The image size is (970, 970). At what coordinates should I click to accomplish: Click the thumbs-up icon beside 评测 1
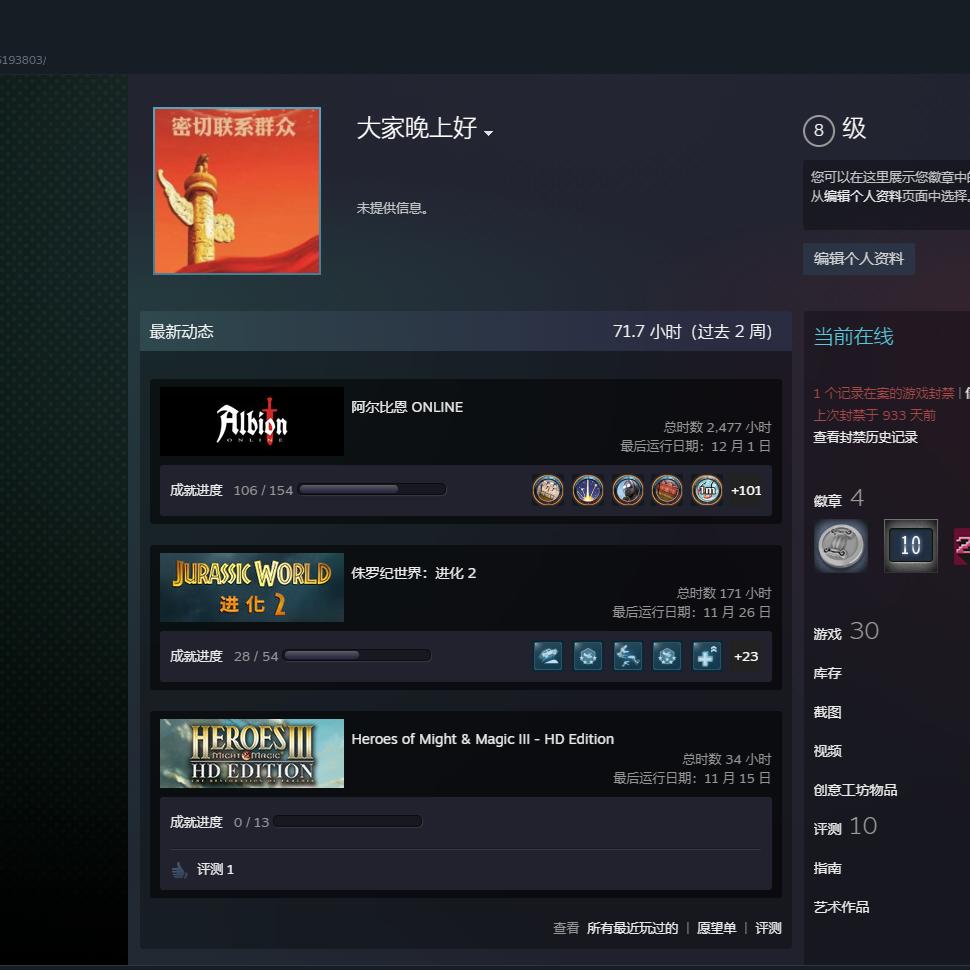(x=180, y=869)
